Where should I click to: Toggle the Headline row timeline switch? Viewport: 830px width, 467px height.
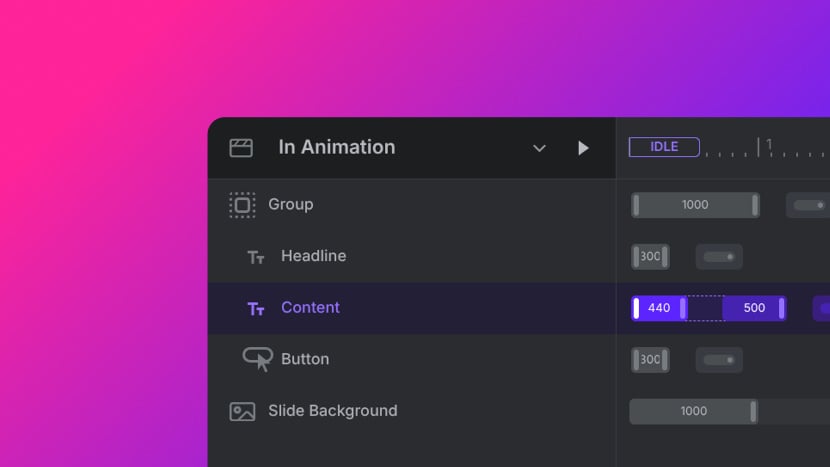(x=719, y=257)
